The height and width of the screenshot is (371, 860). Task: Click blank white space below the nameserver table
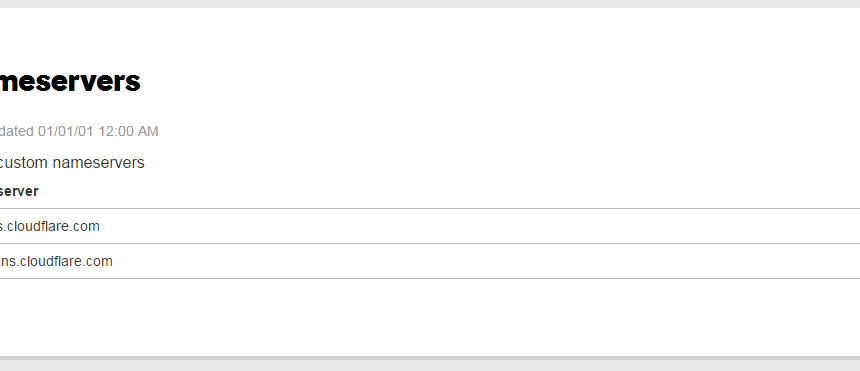430,317
